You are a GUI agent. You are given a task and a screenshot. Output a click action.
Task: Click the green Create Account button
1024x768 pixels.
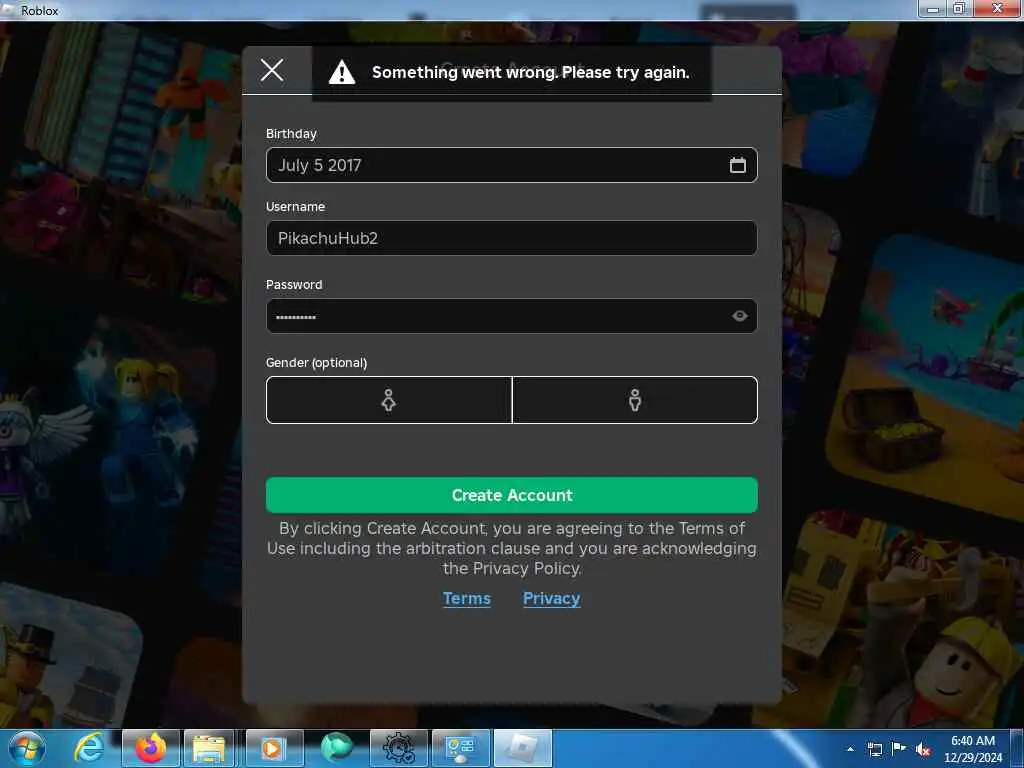pyautogui.click(x=511, y=495)
